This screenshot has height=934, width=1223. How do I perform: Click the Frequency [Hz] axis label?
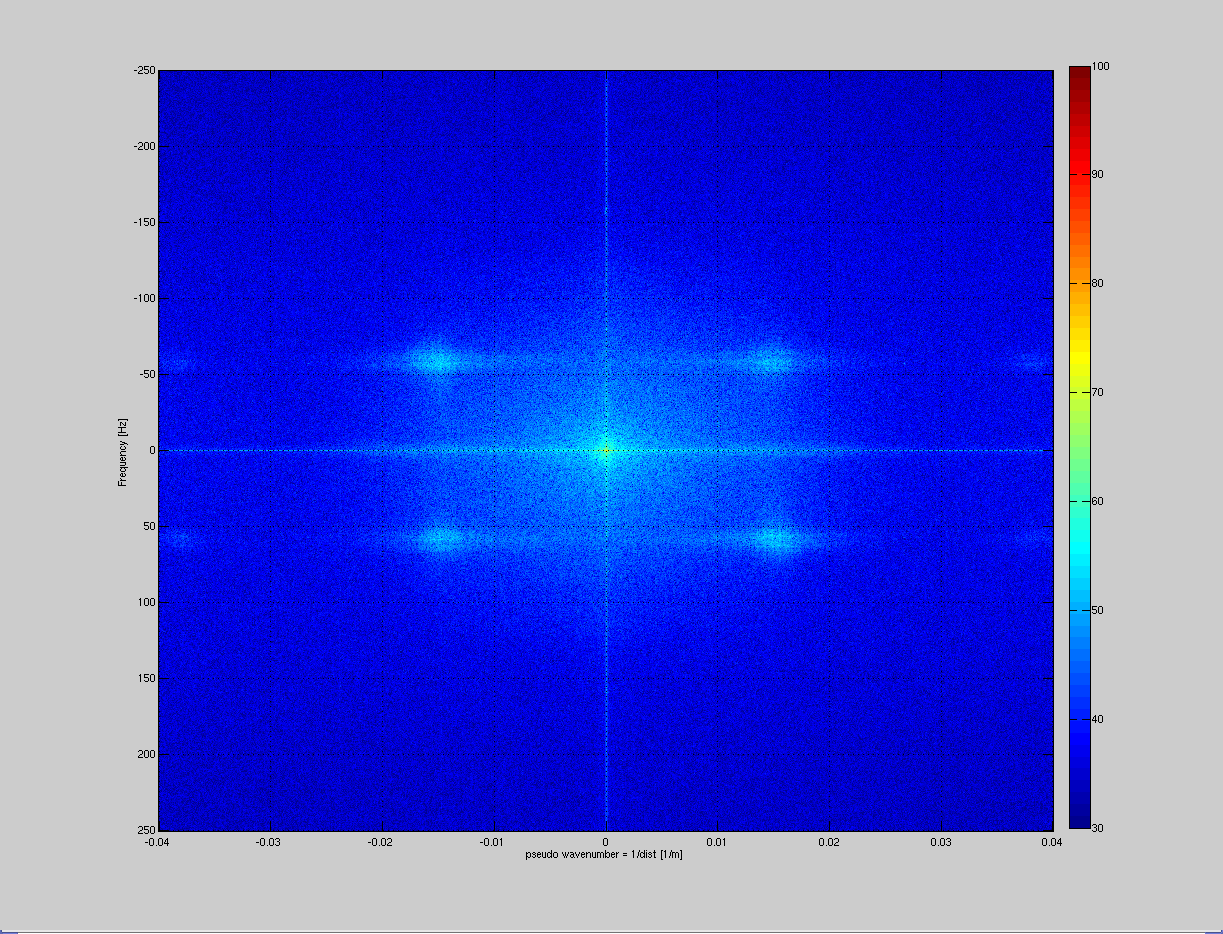[123, 449]
